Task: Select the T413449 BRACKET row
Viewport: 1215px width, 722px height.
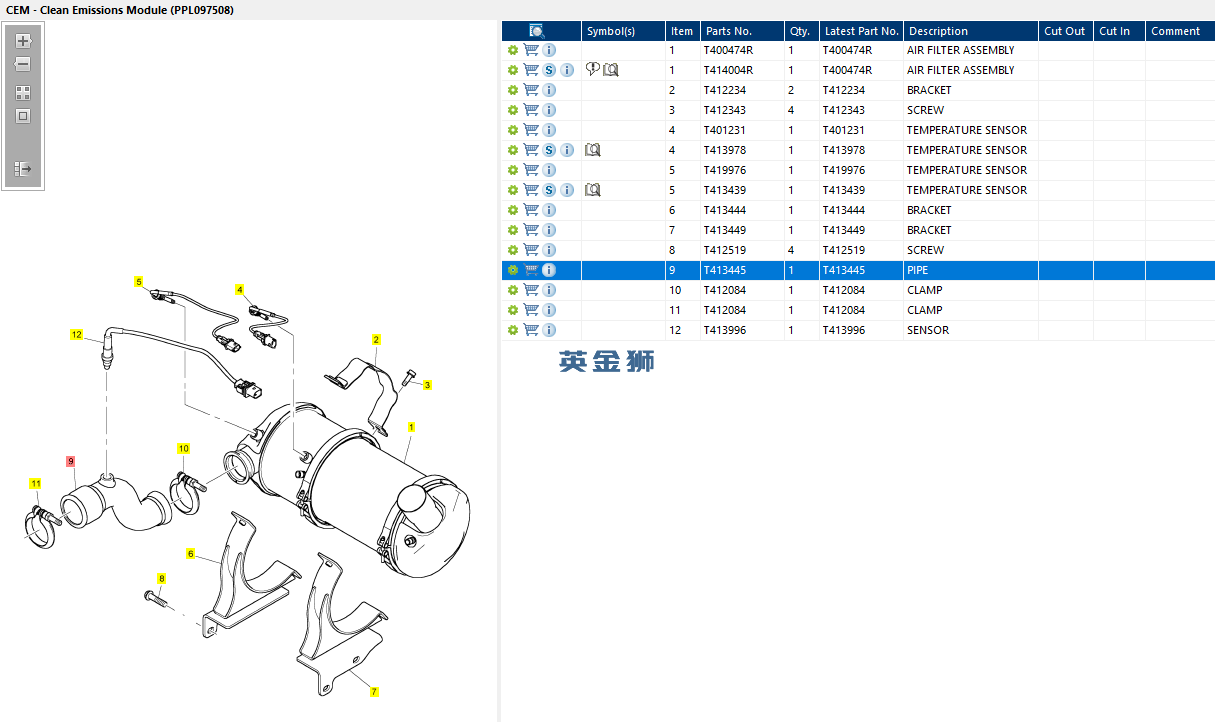Action: 860,230
